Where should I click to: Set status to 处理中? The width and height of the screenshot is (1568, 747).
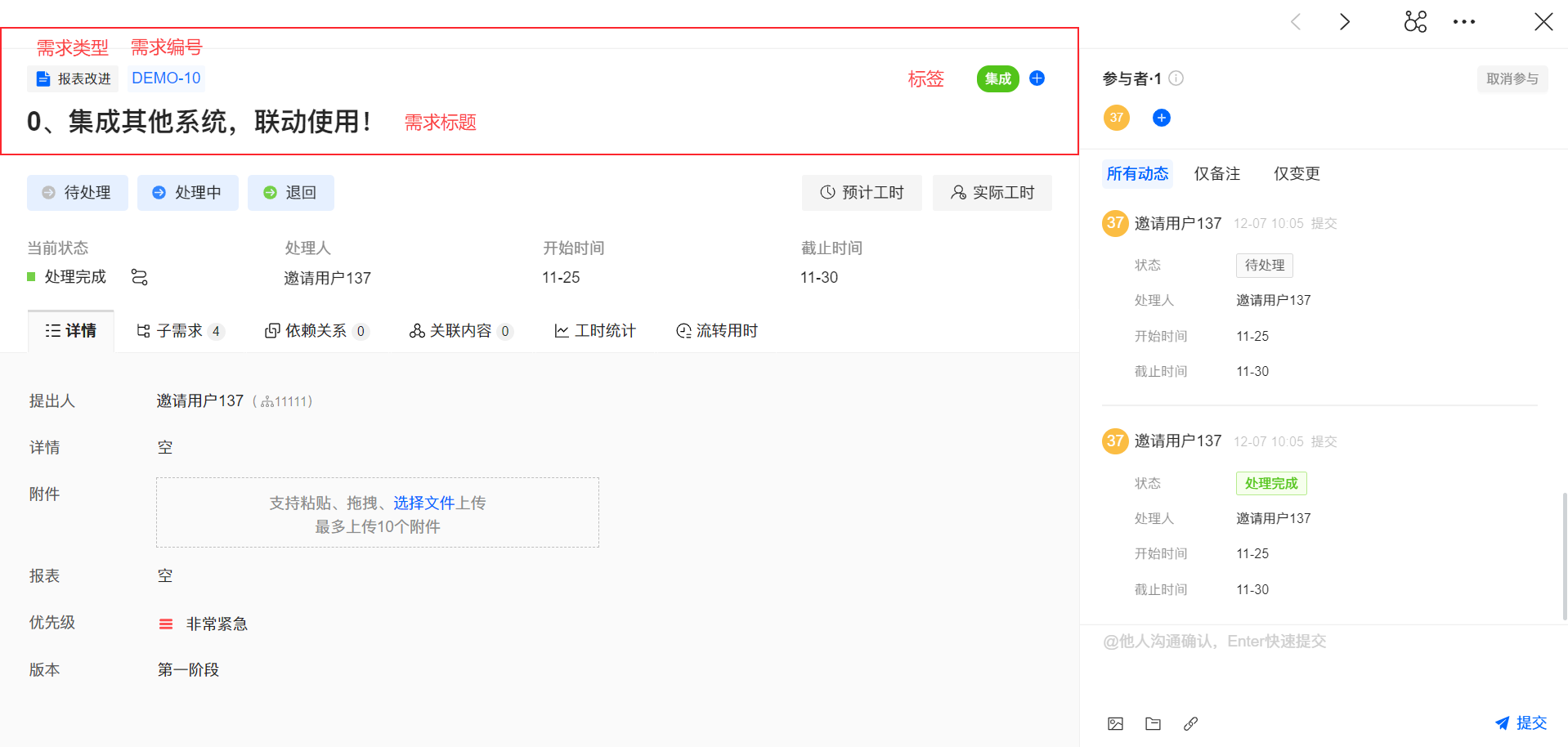(x=188, y=193)
